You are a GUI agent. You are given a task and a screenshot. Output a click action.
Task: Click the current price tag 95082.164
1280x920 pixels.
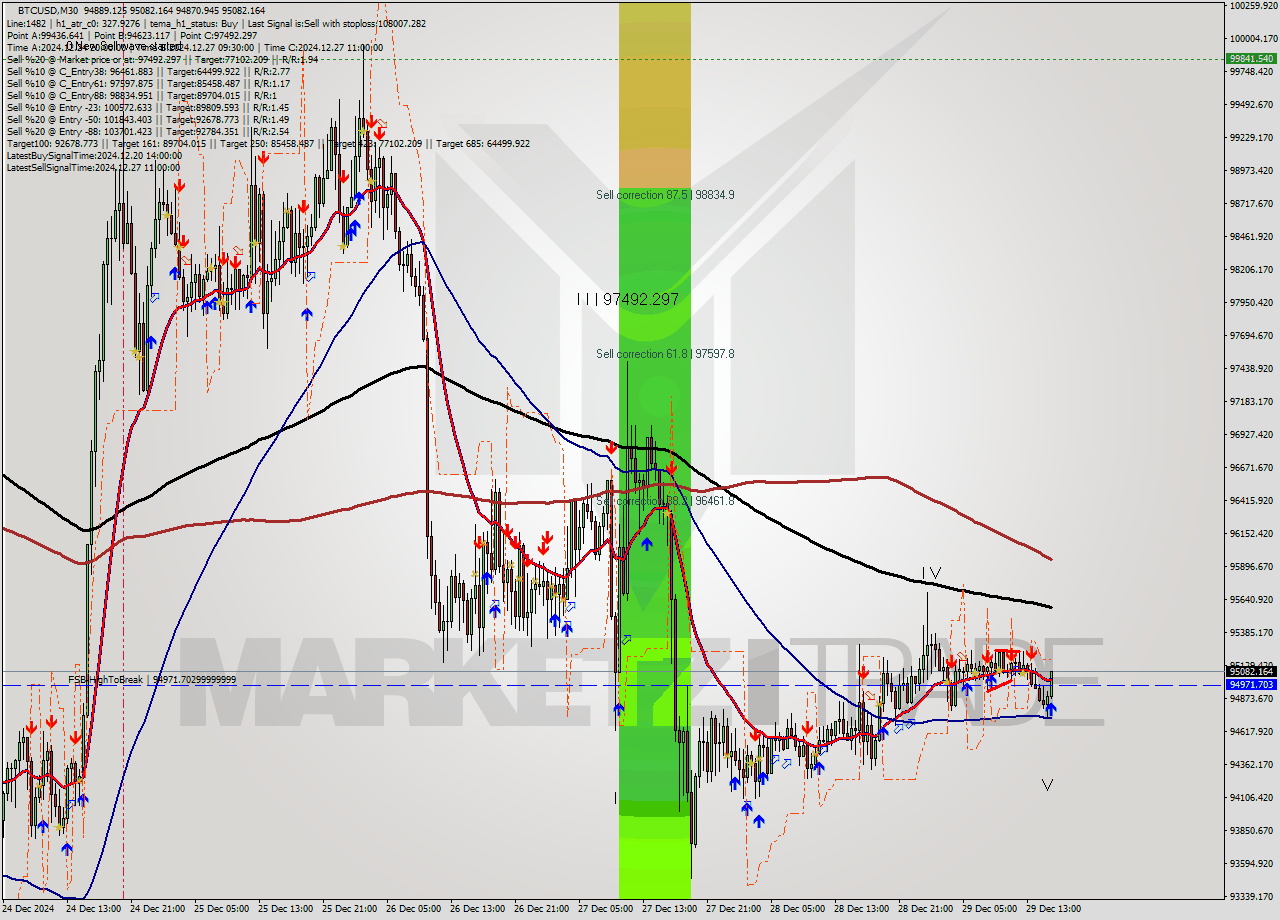coord(1250,671)
